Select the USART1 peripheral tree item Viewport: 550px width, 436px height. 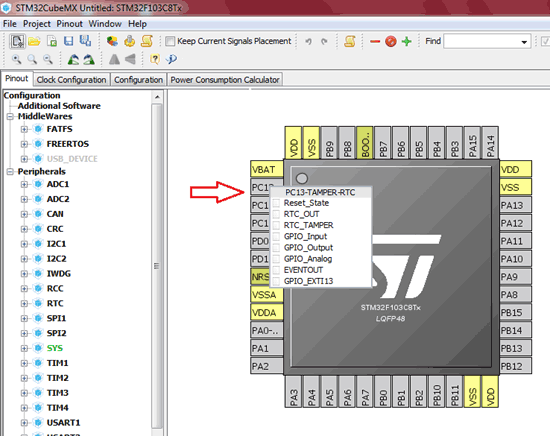[63, 423]
